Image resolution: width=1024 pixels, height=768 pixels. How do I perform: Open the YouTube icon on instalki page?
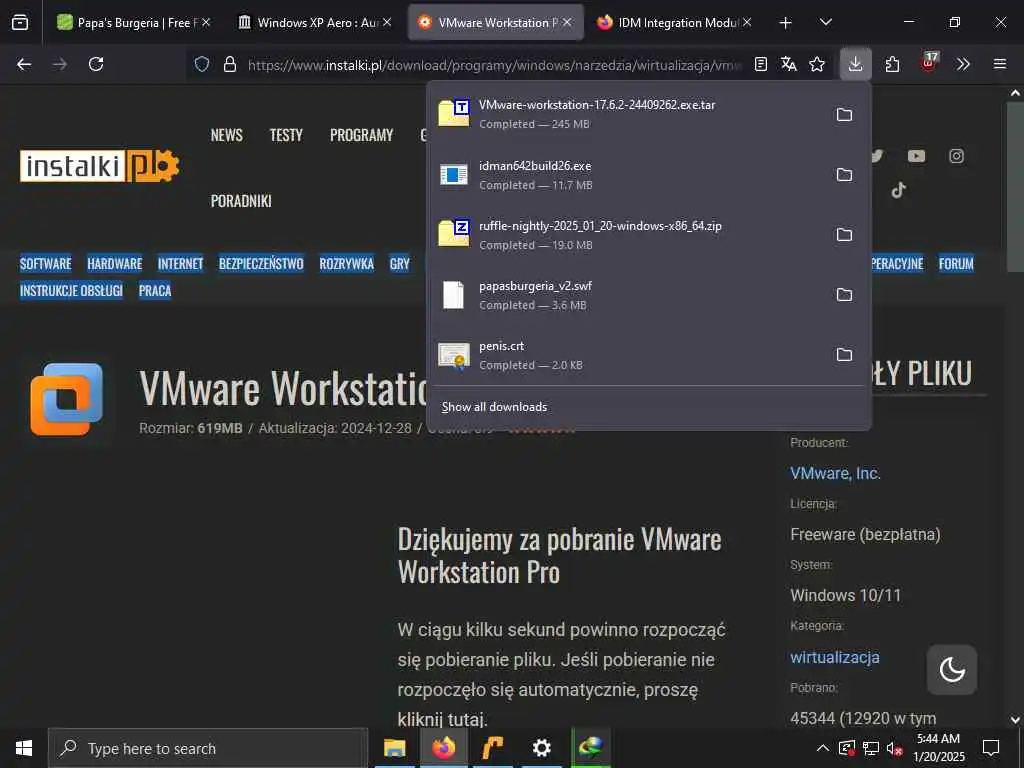point(916,156)
